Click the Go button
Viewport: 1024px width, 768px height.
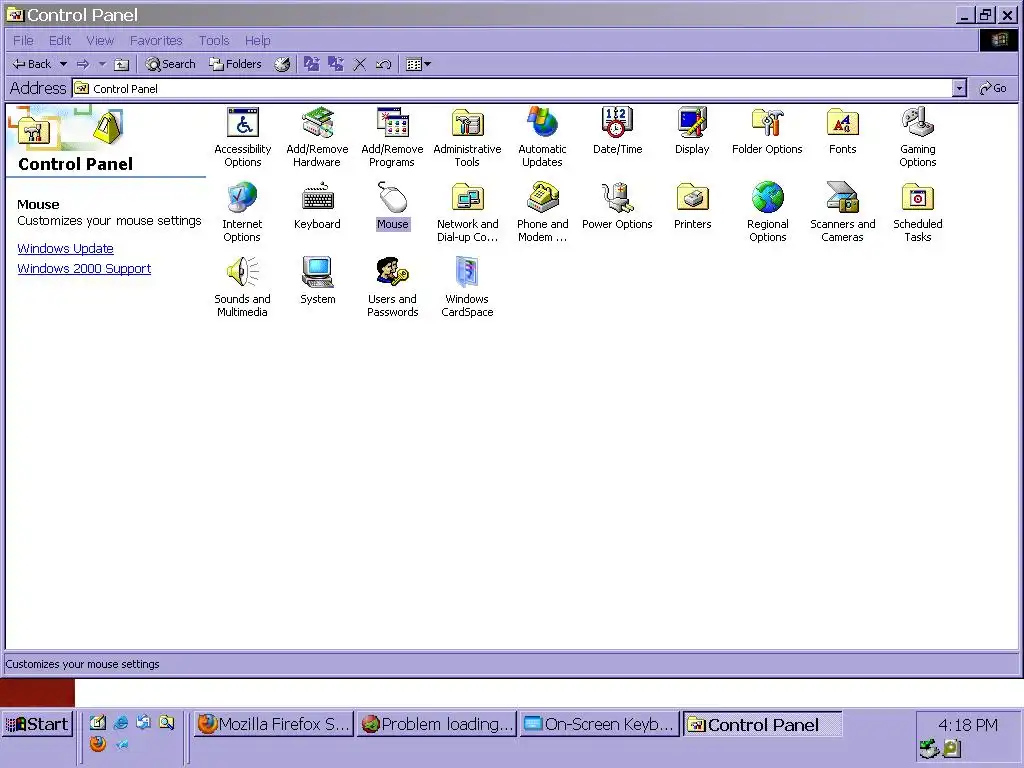[x=993, y=88]
